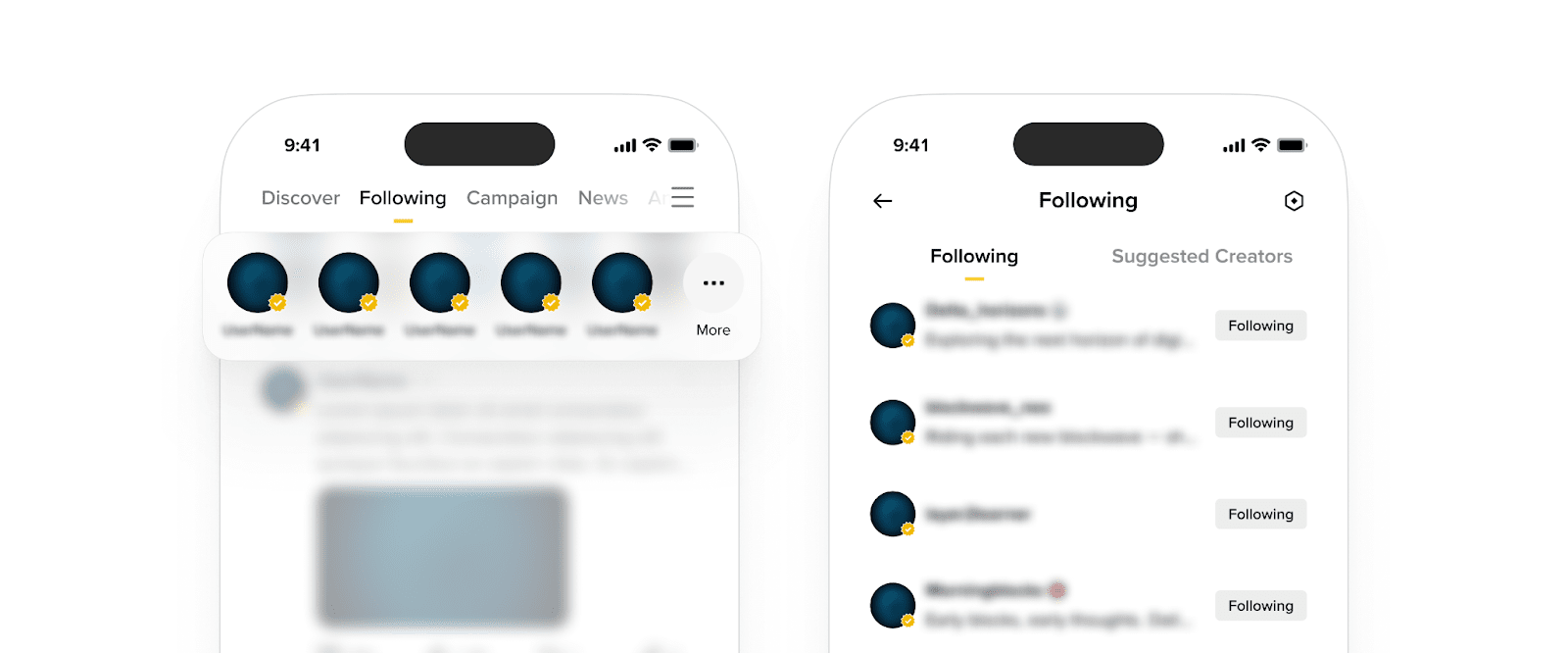Select the Following sub-tab in right phone
The height and width of the screenshot is (653, 1568).
[x=974, y=256]
